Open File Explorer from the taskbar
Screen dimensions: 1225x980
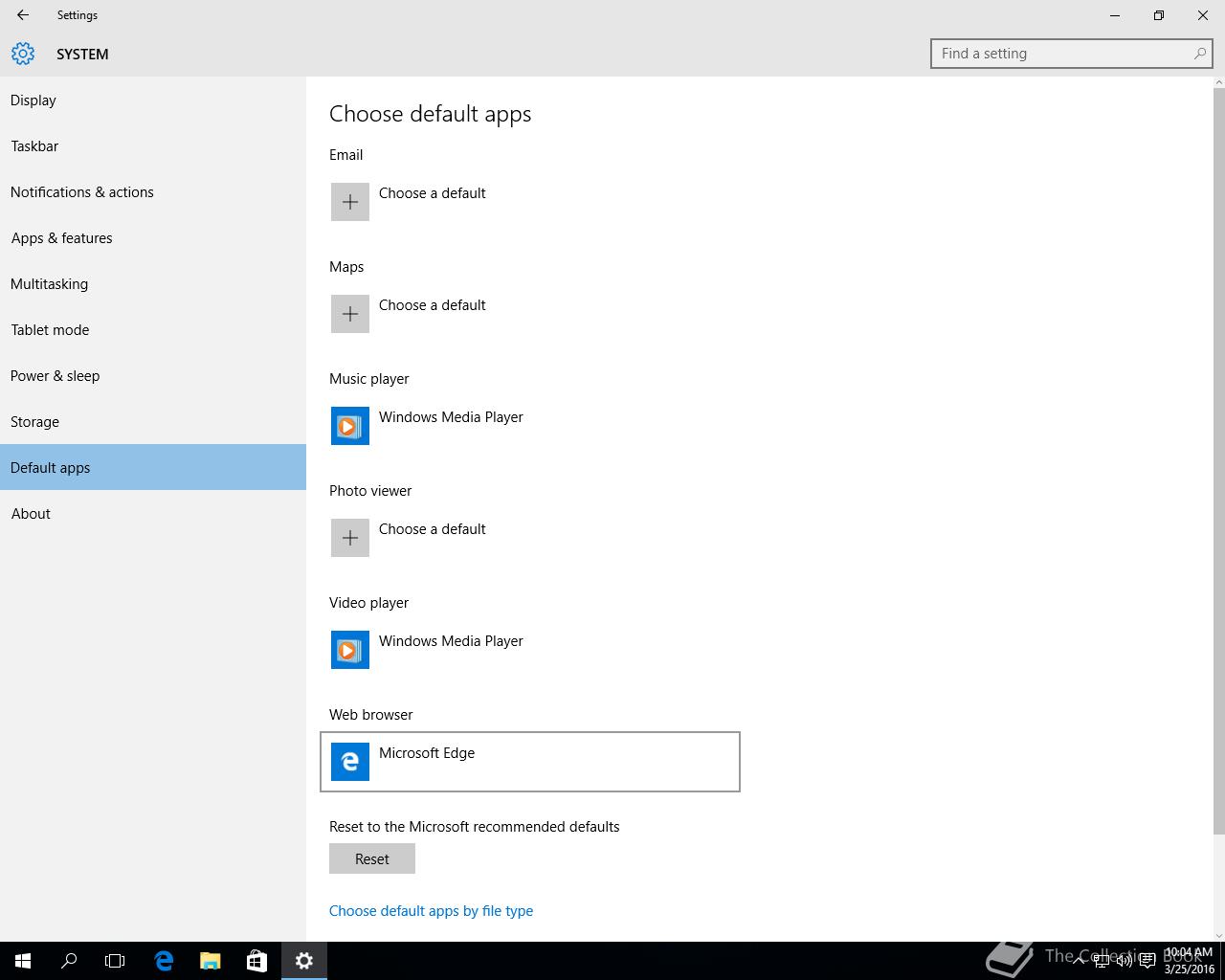[x=210, y=961]
